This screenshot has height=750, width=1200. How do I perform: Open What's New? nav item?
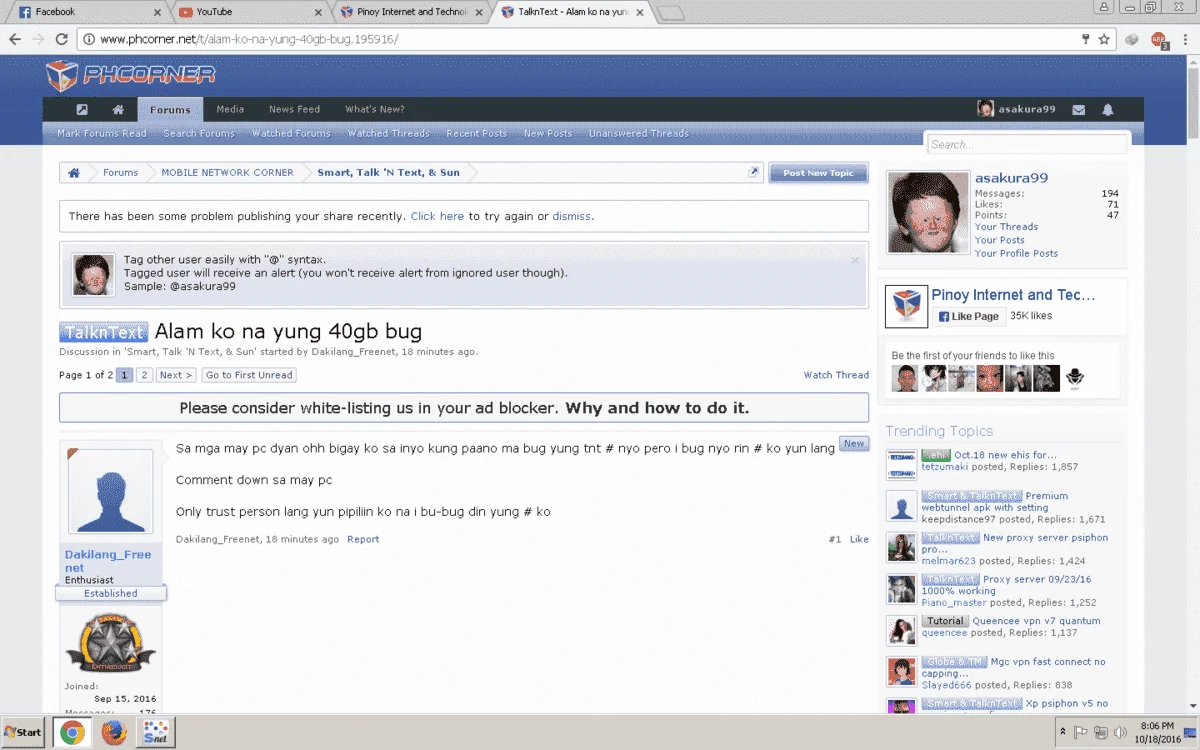375,110
